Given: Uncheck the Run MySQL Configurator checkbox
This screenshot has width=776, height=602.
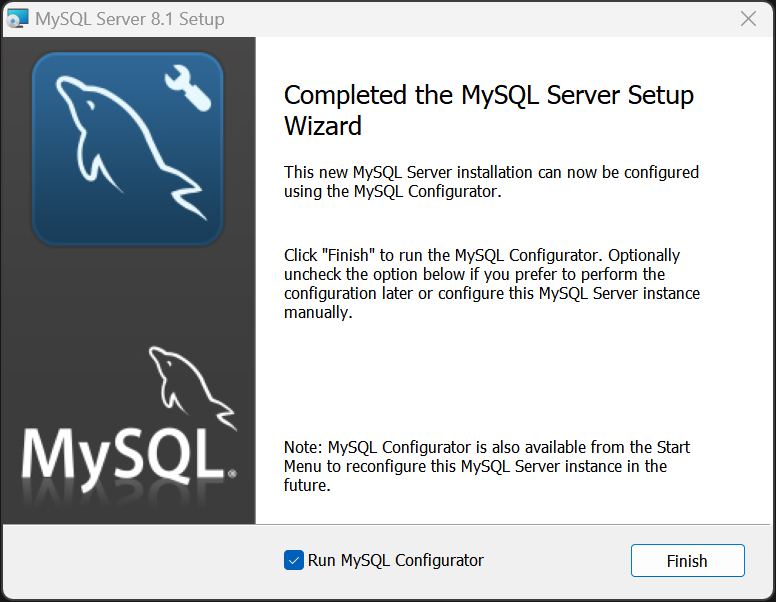Looking at the screenshot, I should click(293, 560).
